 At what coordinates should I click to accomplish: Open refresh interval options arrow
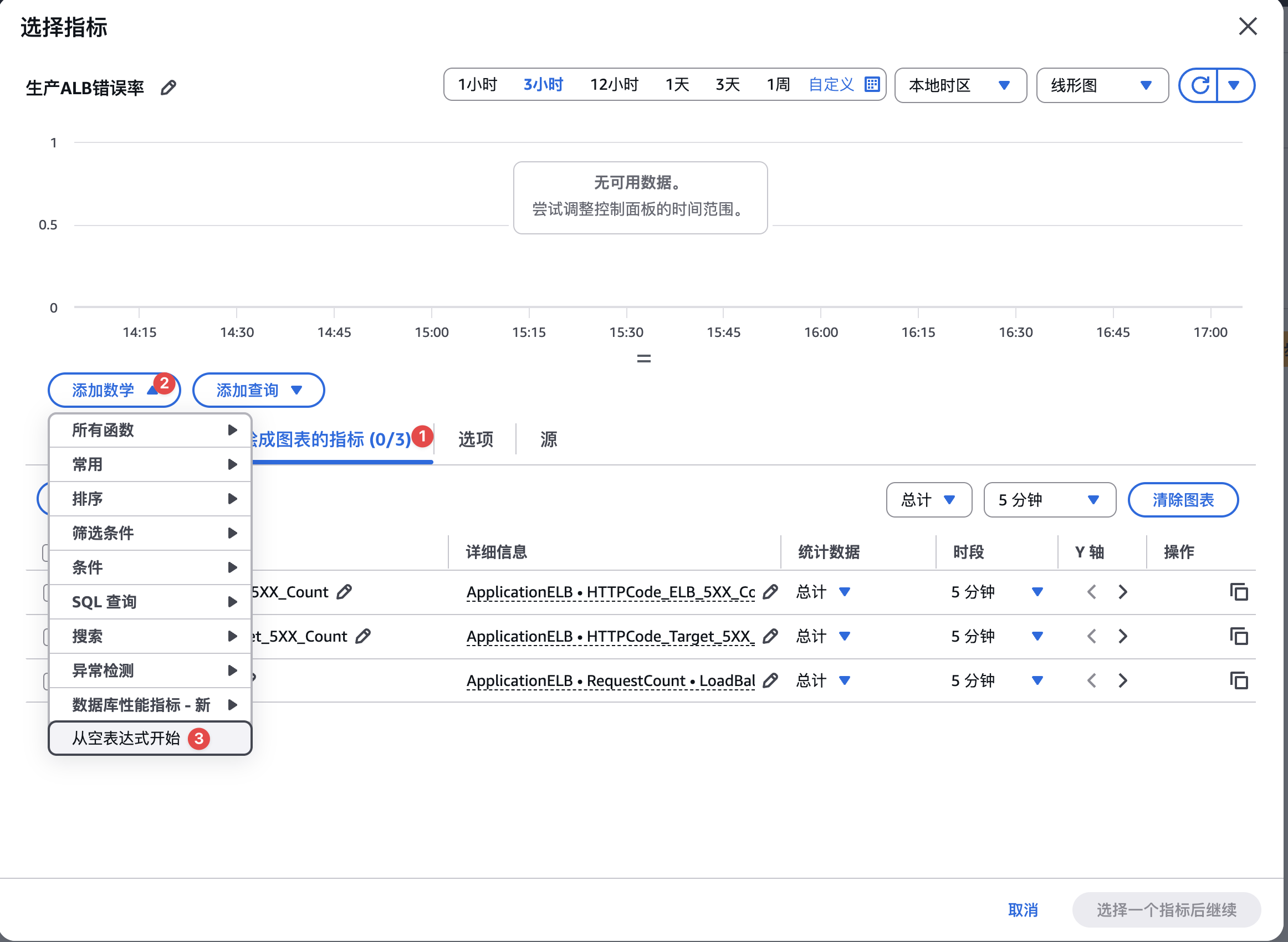coord(1234,85)
